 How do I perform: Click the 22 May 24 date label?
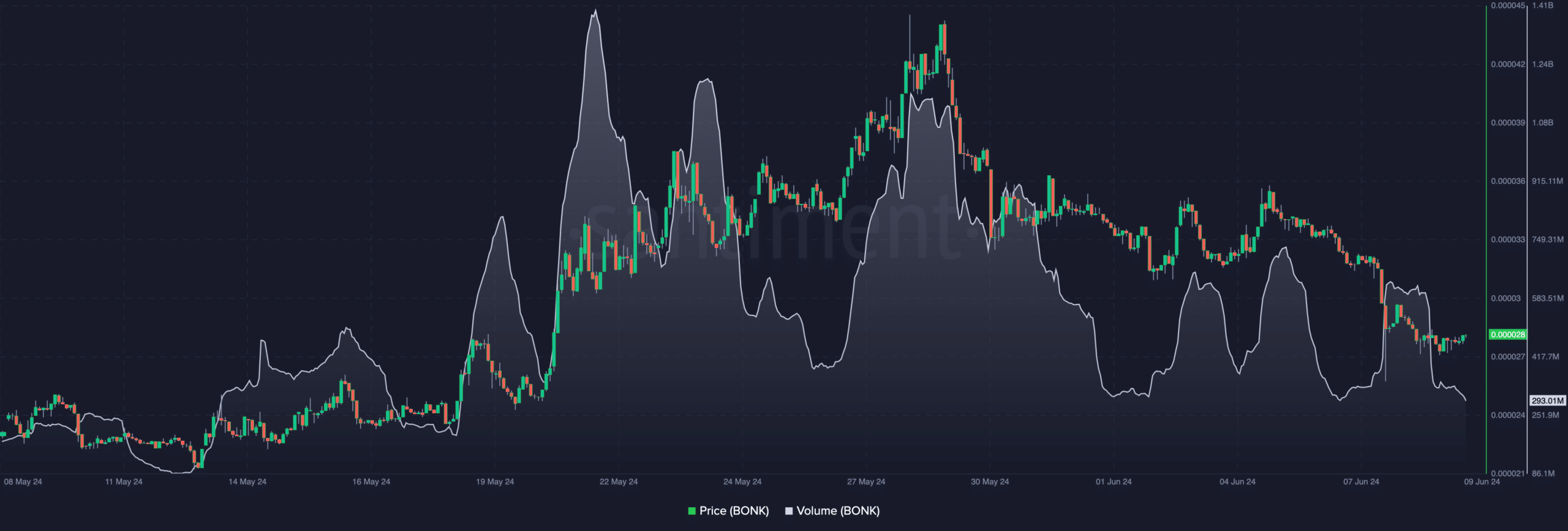[619, 481]
